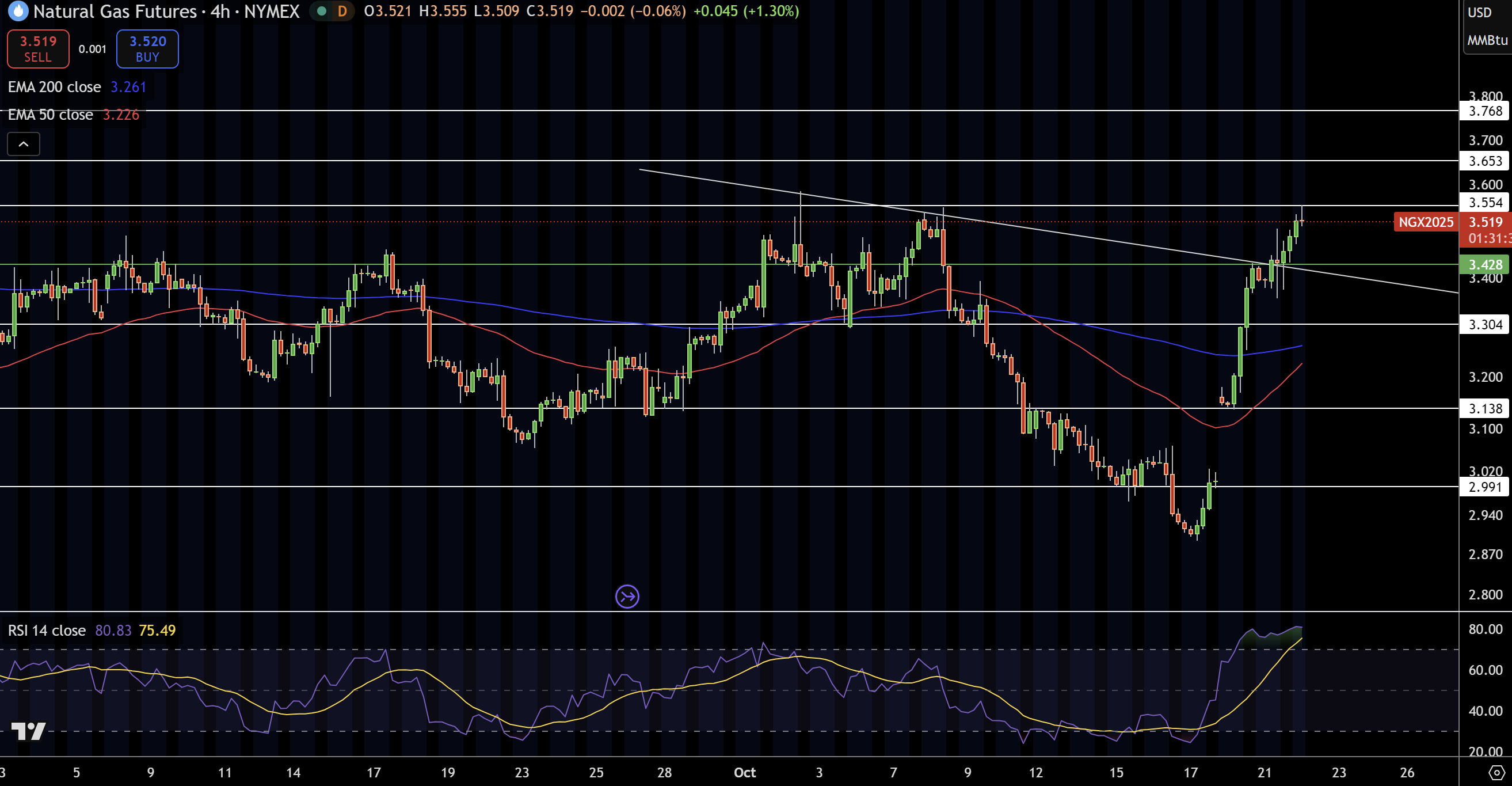This screenshot has height=786, width=1512.
Task: Open chart settings via hexagon gear icon
Action: 1496,772
